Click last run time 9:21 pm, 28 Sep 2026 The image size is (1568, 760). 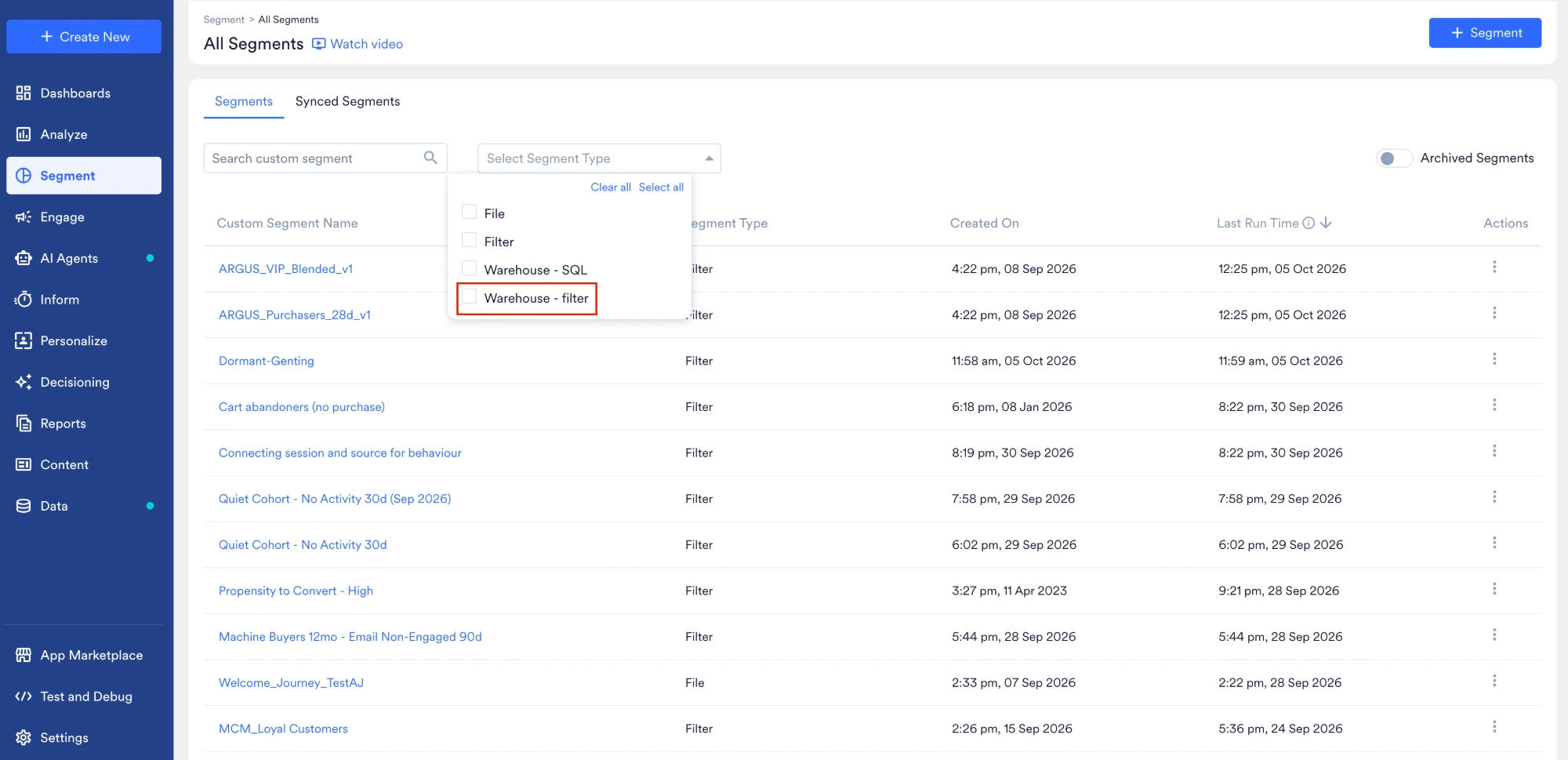click(x=1279, y=591)
